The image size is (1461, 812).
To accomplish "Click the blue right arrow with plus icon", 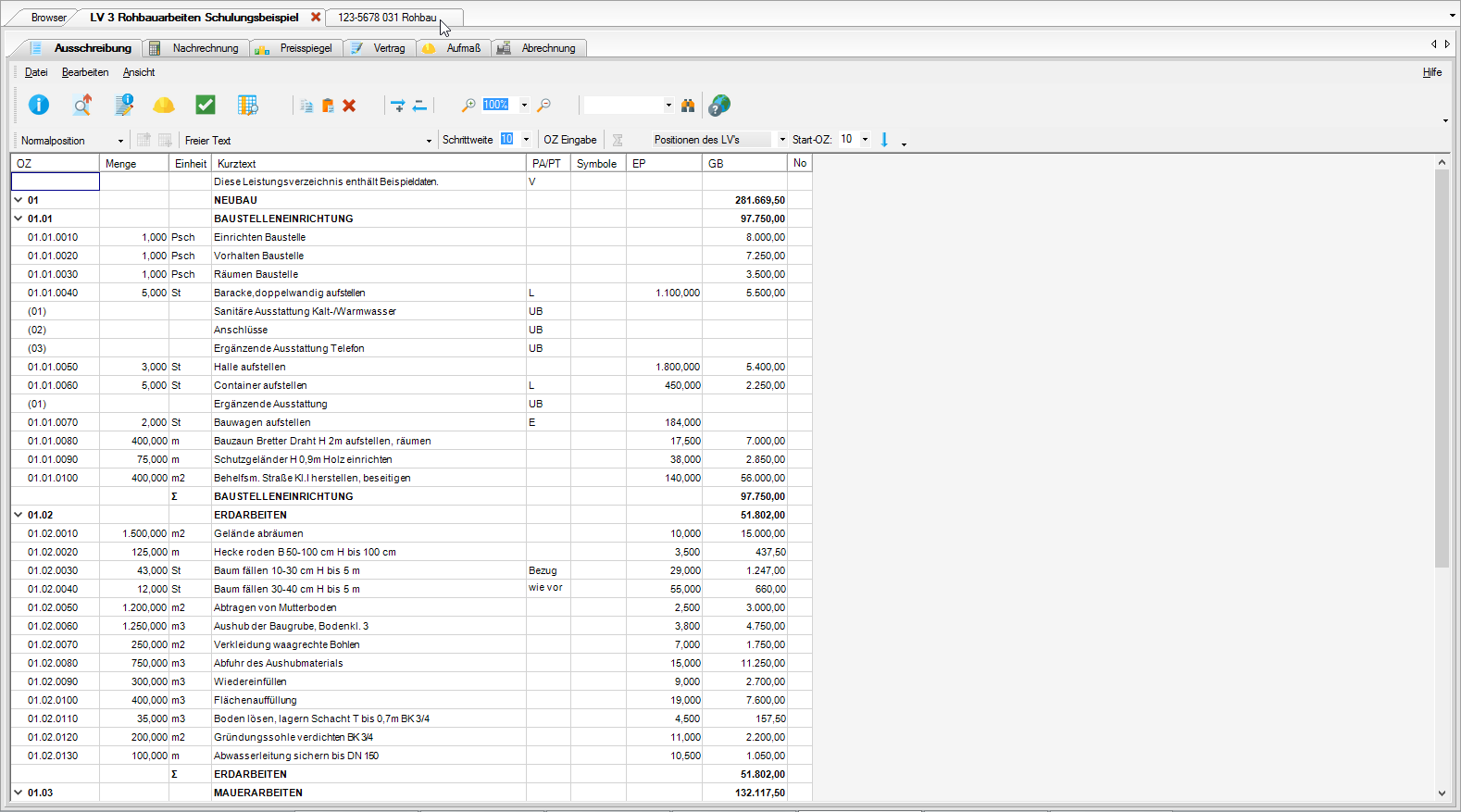I will [x=398, y=106].
